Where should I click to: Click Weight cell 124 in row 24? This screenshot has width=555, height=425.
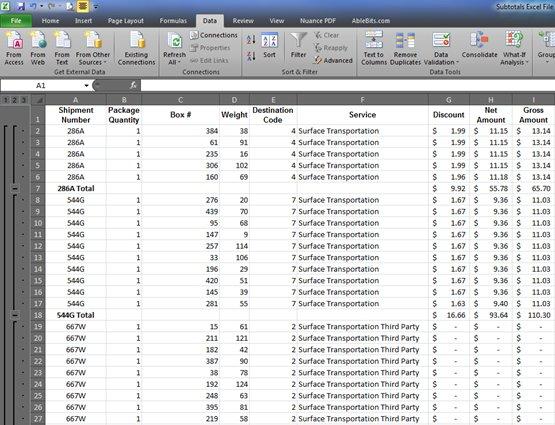tap(235, 384)
